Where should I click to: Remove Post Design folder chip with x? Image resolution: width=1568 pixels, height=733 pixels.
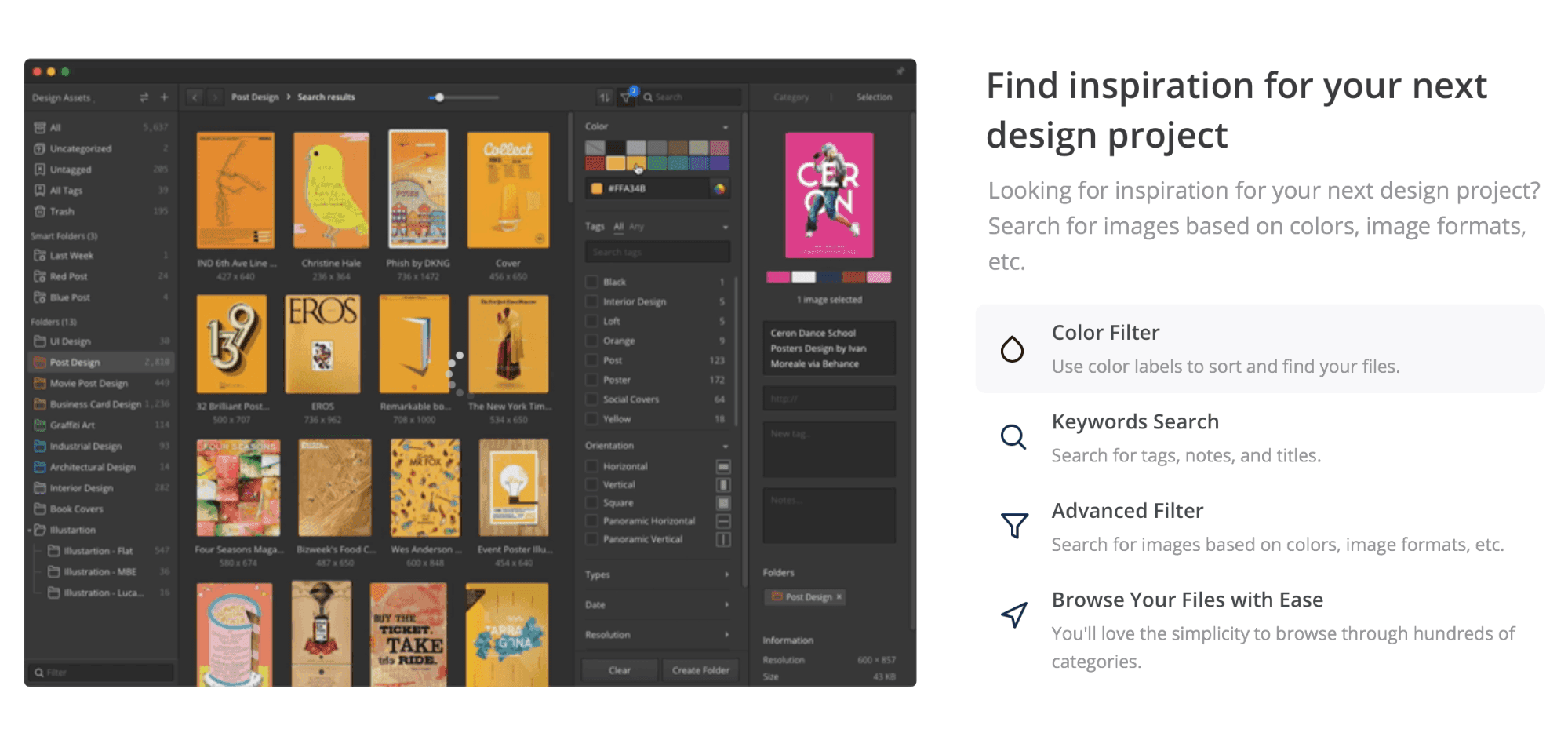point(839,597)
